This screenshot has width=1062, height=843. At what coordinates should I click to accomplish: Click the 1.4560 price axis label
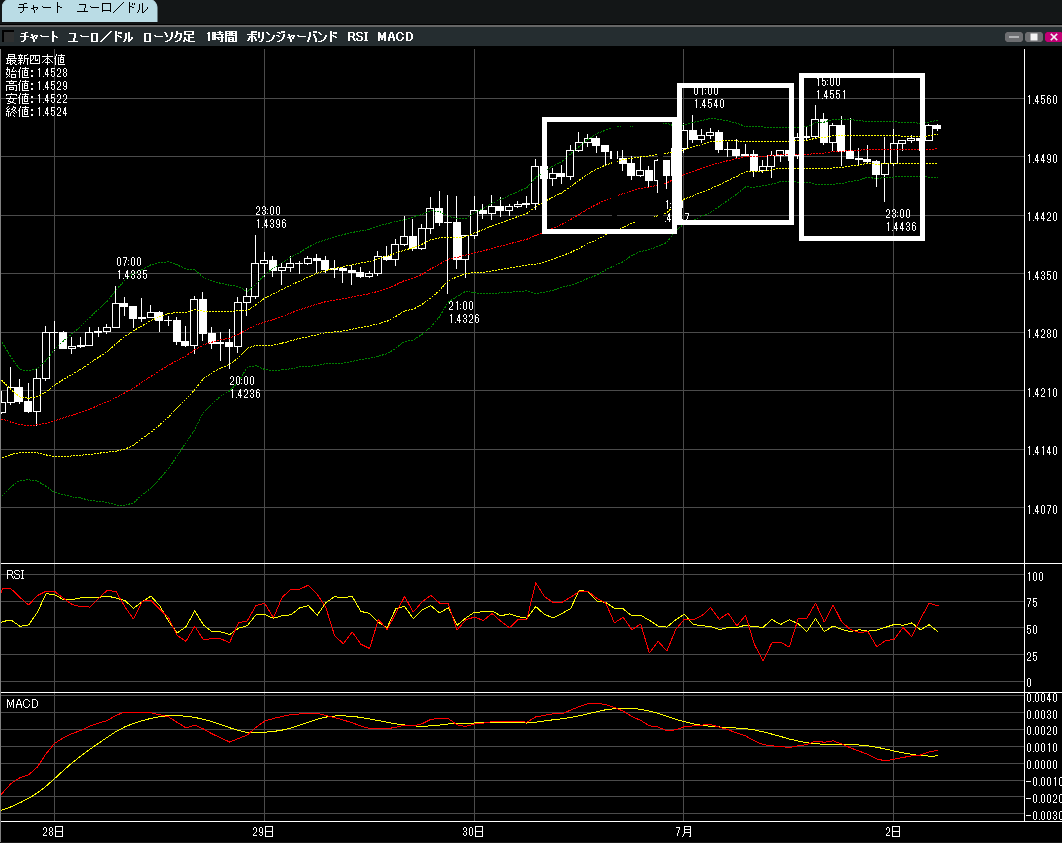coord(1043,100)
